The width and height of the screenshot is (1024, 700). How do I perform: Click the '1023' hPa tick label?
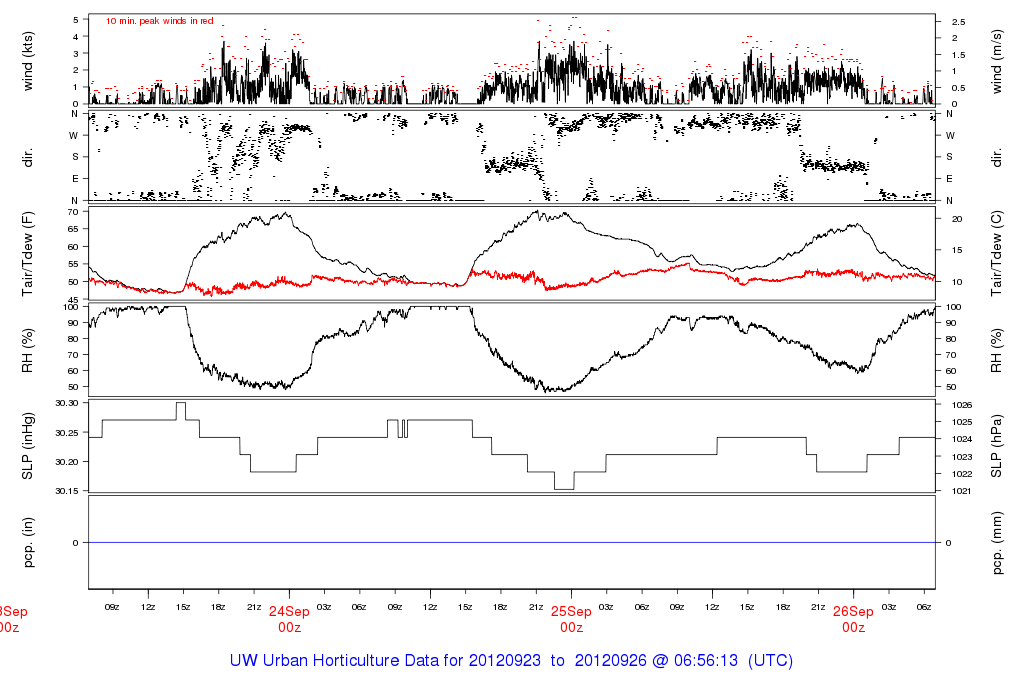coord(962,456)
